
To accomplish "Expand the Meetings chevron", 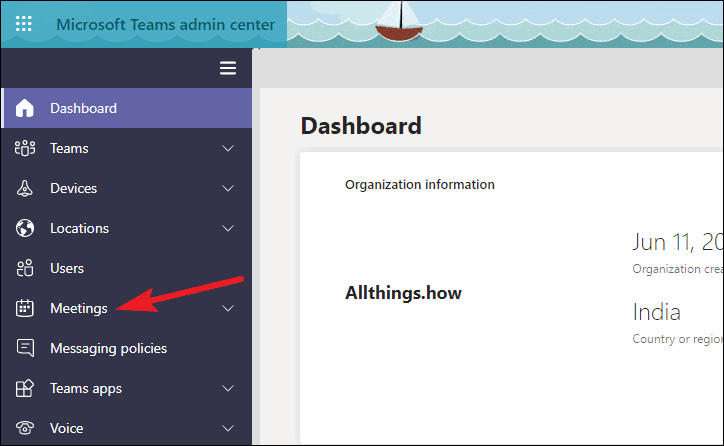I will pos(228,308).
